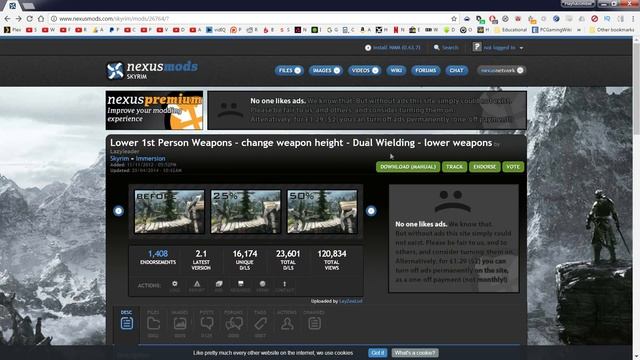Click Download (Manual) button
This screenshot has width=640, height=360.
408,167
